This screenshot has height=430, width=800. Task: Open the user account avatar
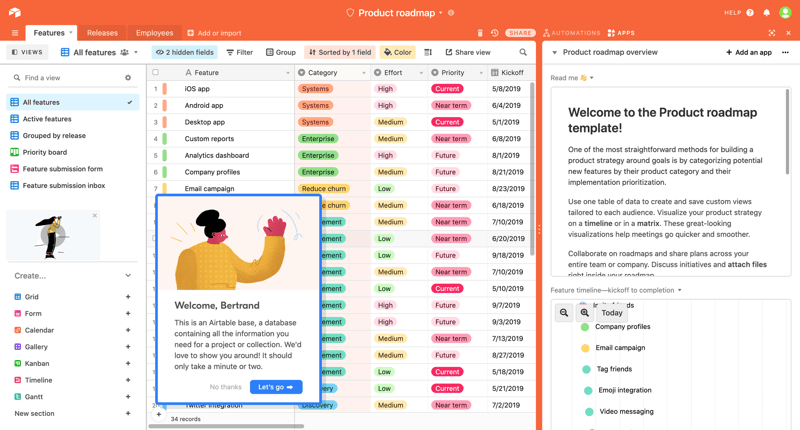(x=785, y=13)
